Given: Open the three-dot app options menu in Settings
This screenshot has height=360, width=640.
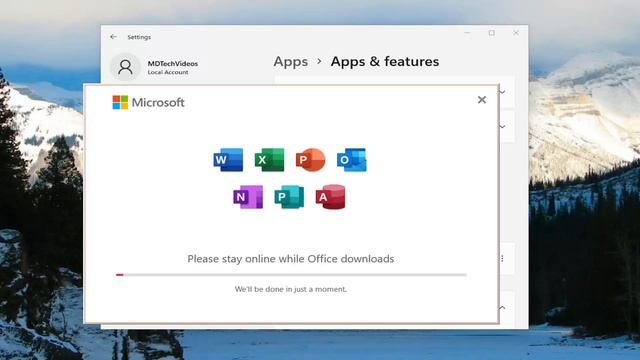Looking at the screenshot, I should coord(502,258).
